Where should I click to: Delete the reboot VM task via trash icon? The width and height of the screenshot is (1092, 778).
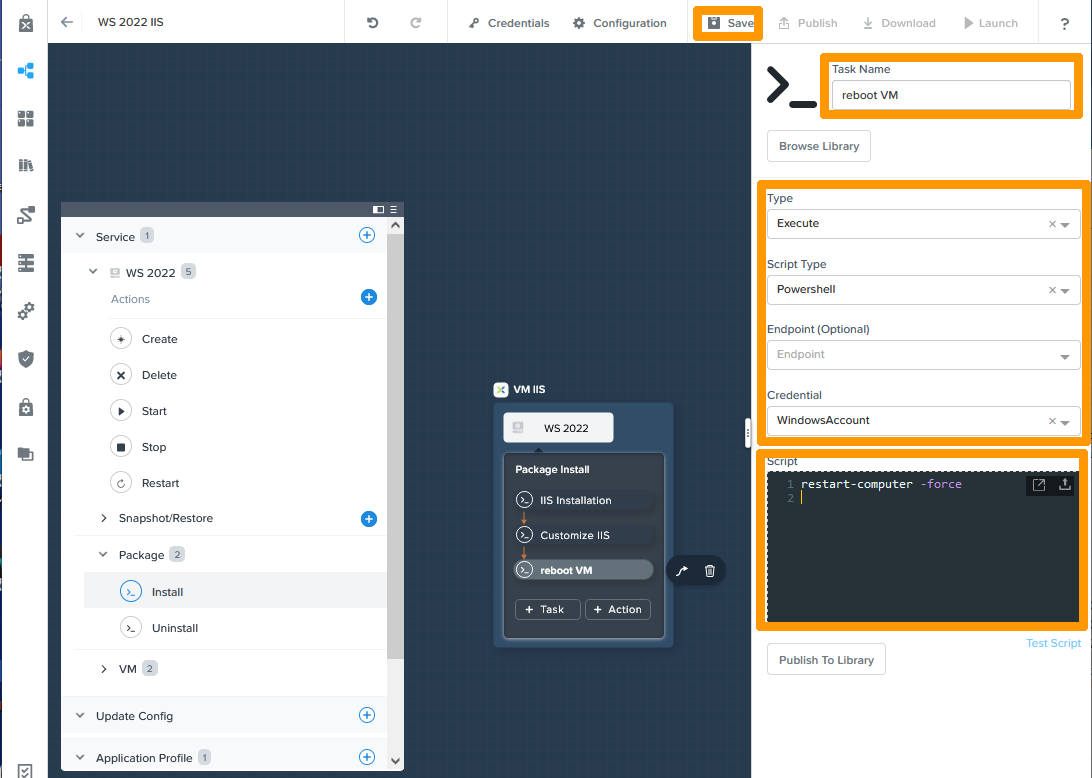pyautogui.click(x=710, y=569)
